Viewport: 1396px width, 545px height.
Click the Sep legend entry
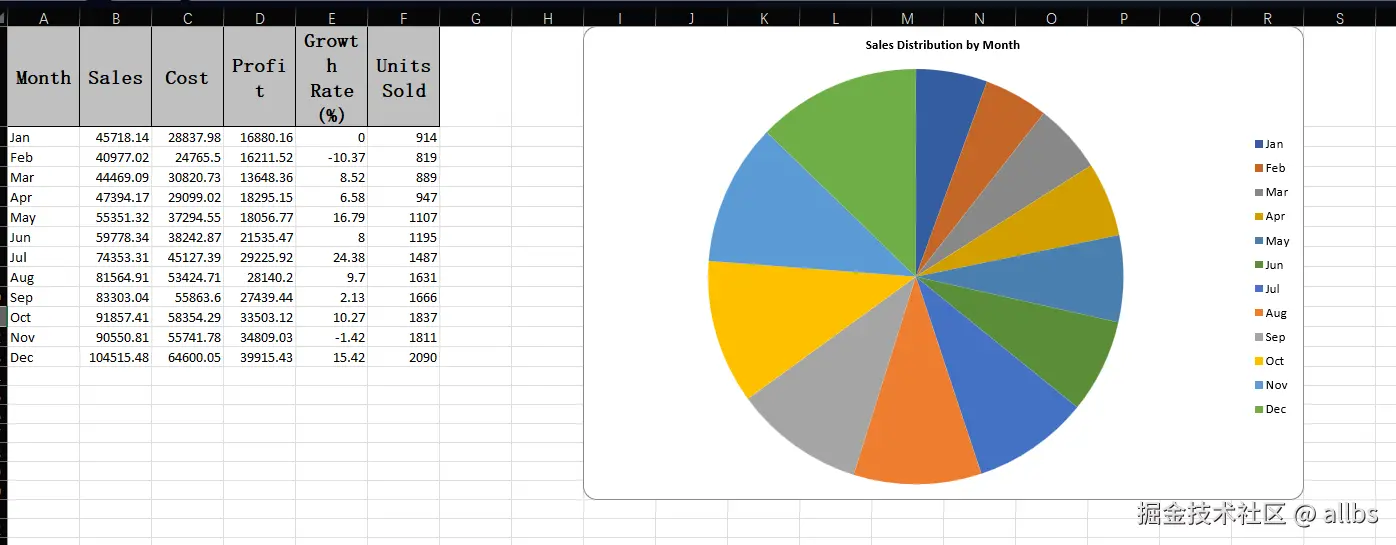[1270, 337]
